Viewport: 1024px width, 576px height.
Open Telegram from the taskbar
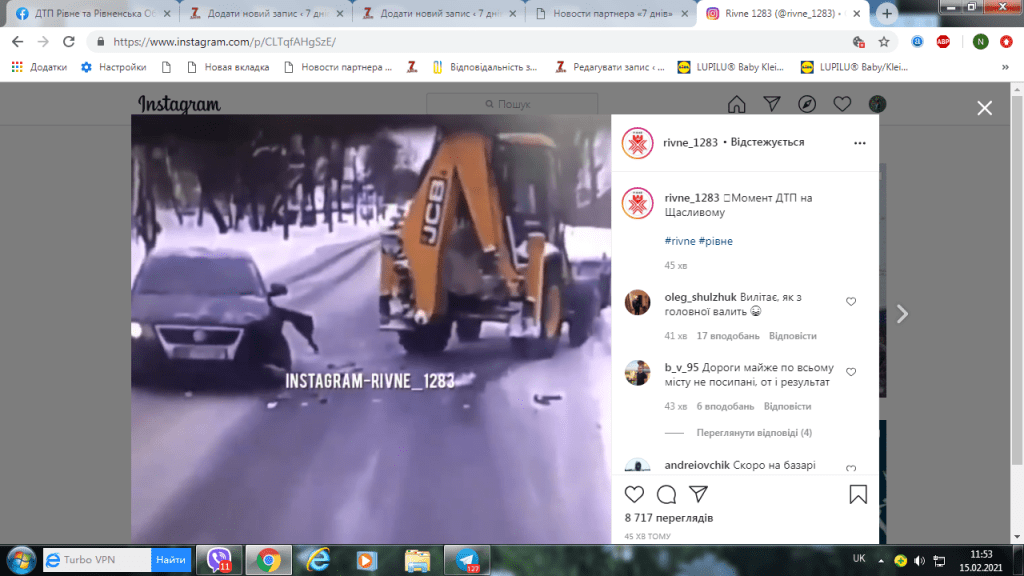click(468, 560)
